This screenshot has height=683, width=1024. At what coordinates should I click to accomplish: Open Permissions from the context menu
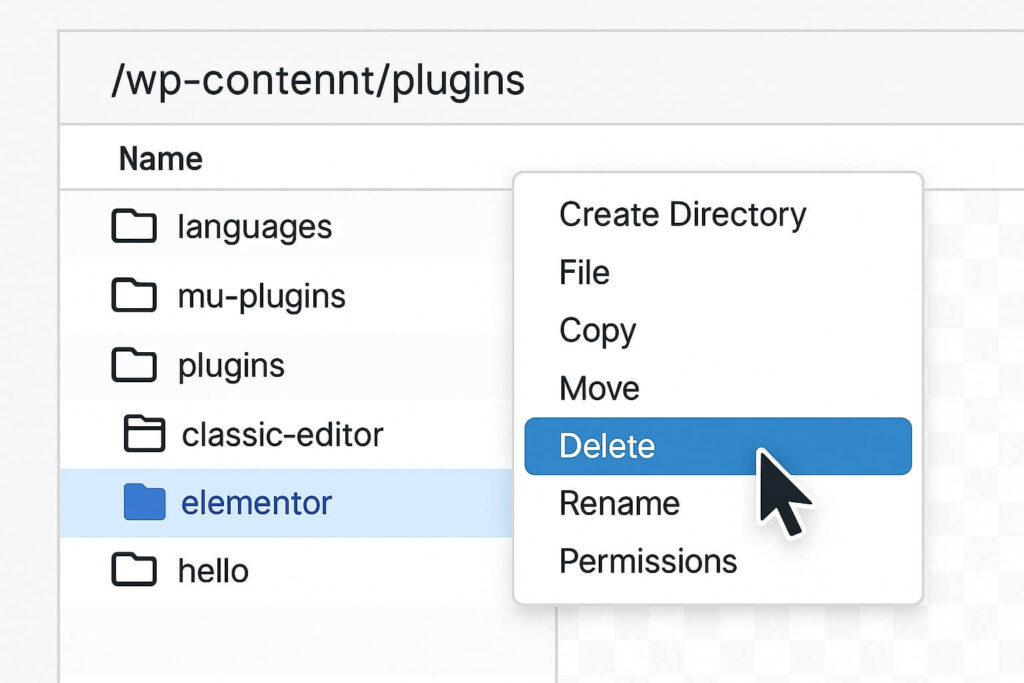648,561
